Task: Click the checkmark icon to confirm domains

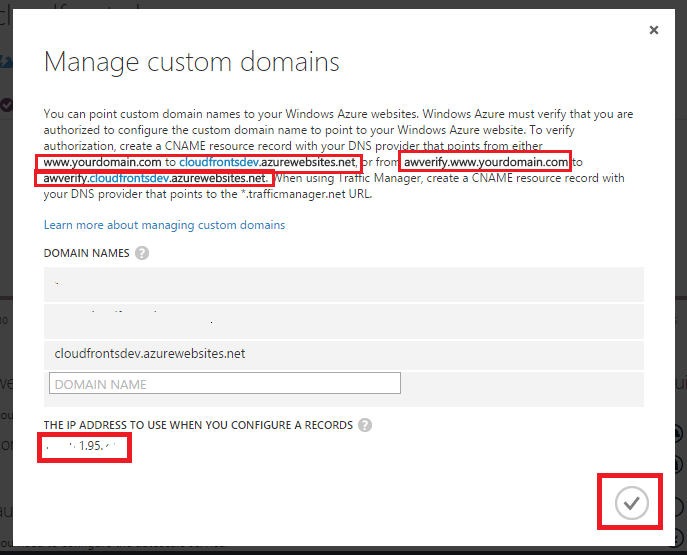Action: pyautogui.click(x=631, y=503)
